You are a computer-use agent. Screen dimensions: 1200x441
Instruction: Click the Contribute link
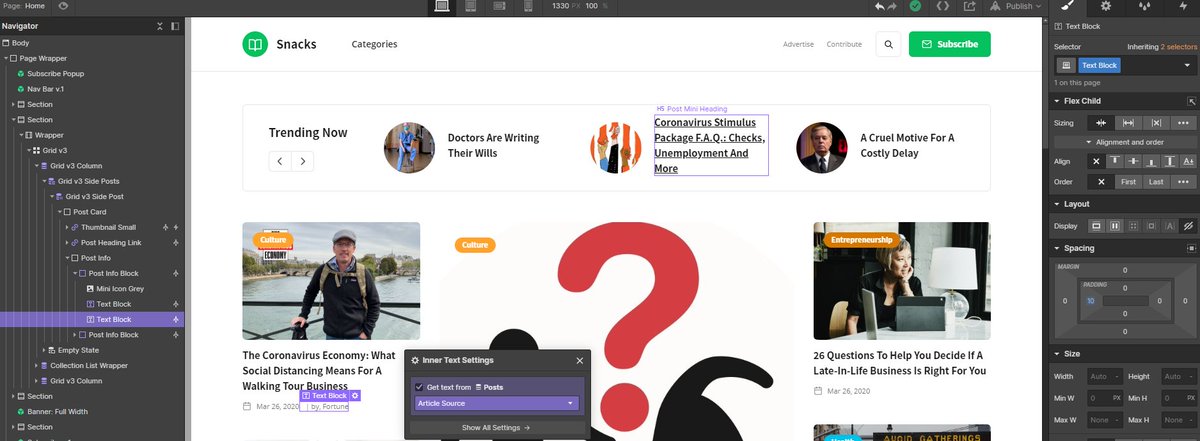pos(844,44)
